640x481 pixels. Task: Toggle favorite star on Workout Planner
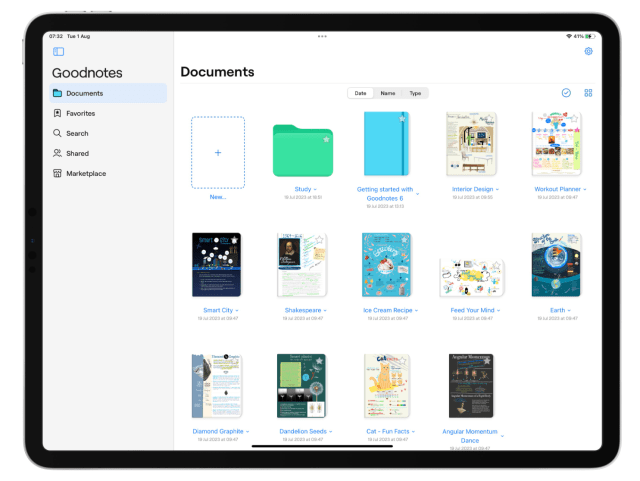[x=574, y=119]
